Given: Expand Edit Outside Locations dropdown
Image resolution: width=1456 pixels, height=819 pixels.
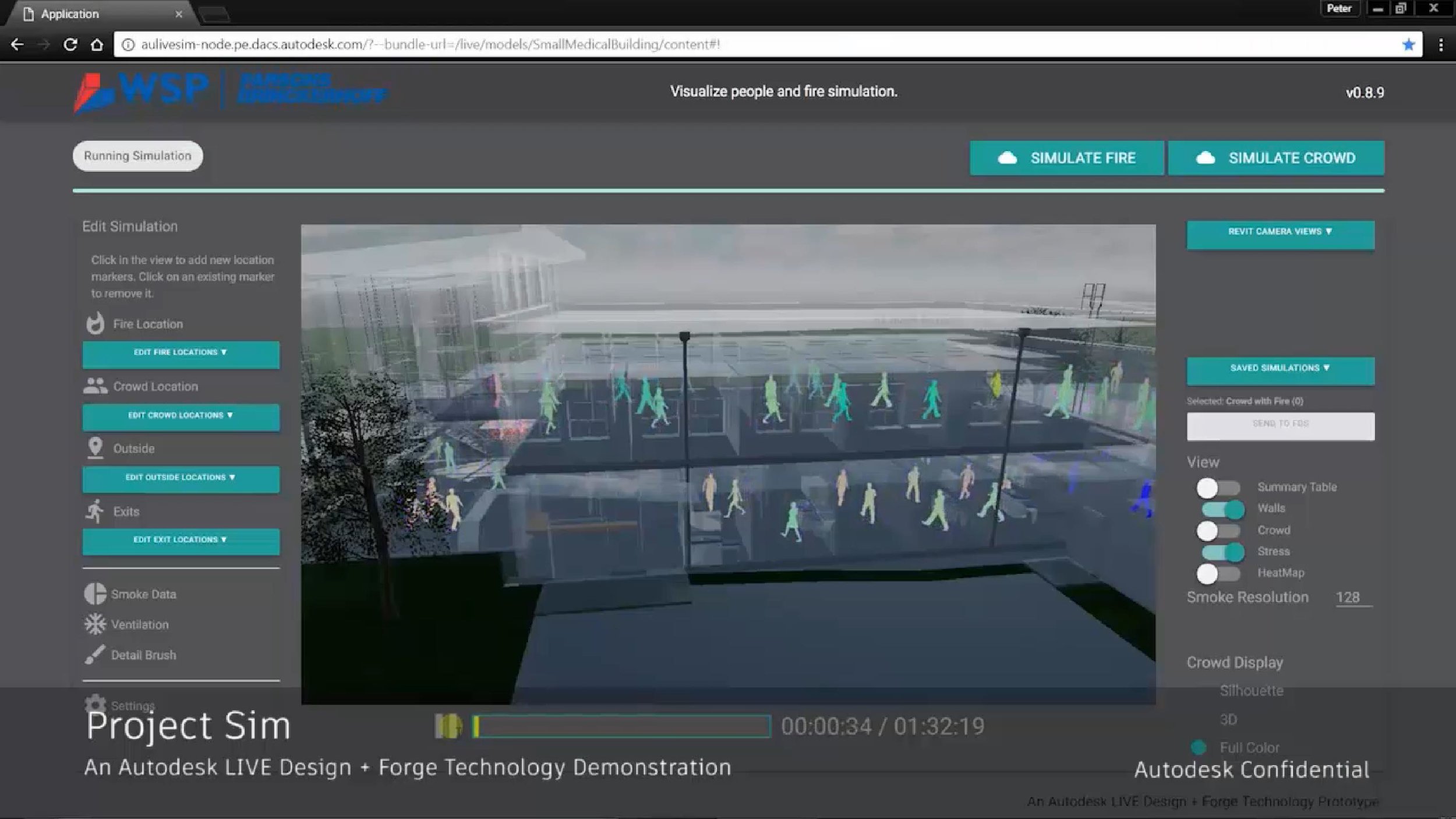Looking at the screenshot, I should 181,479.
